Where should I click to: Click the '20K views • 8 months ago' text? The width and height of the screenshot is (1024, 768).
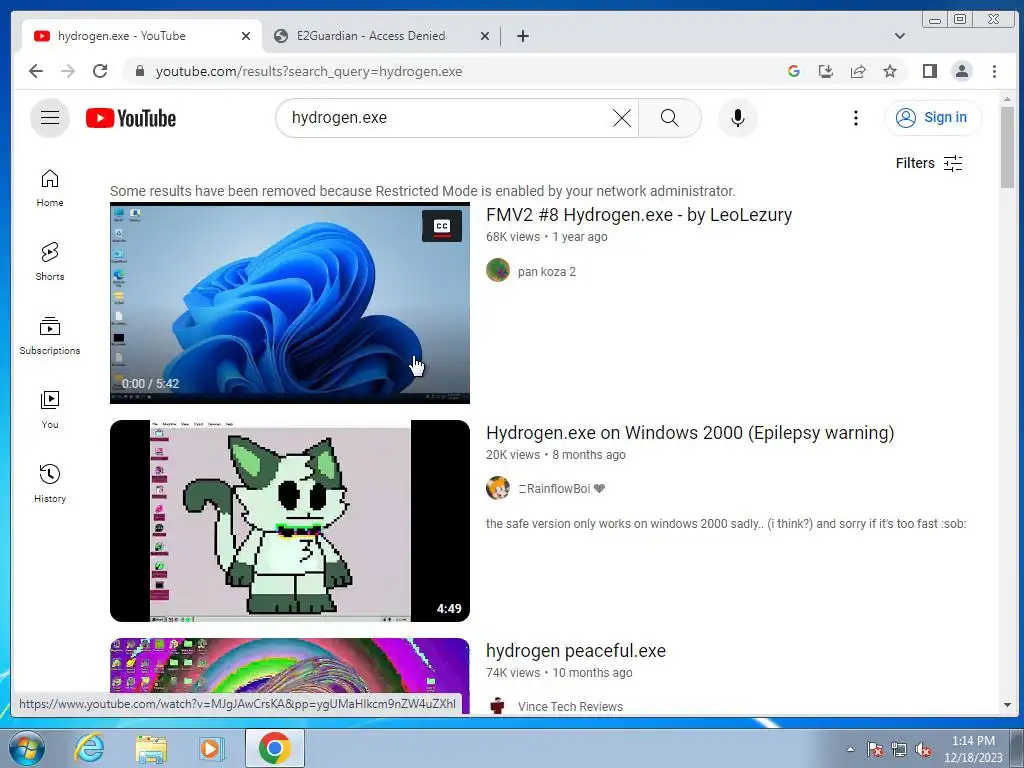(x=556, y=455)
